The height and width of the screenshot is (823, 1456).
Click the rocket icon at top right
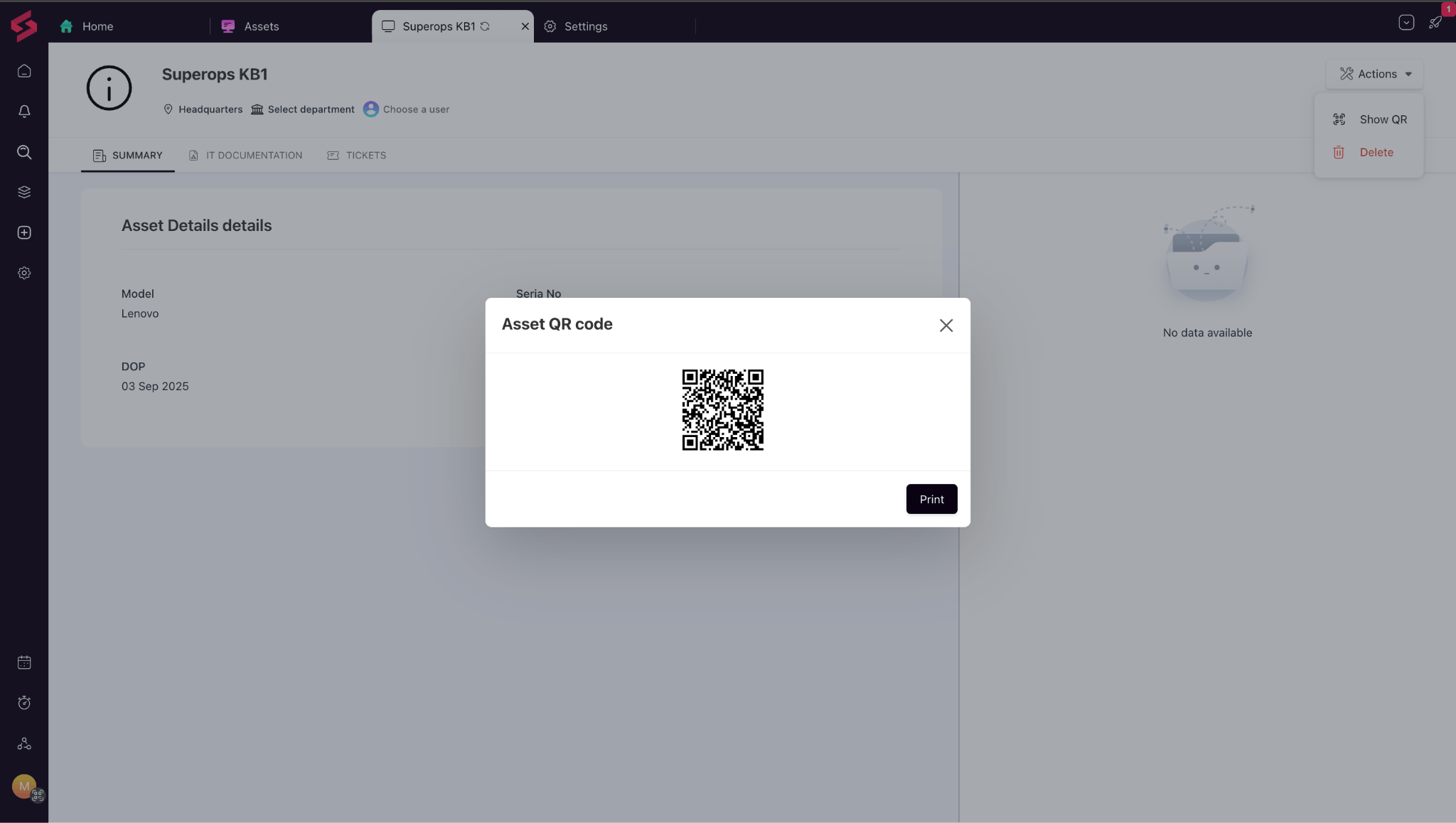[x=1435, y=23]
